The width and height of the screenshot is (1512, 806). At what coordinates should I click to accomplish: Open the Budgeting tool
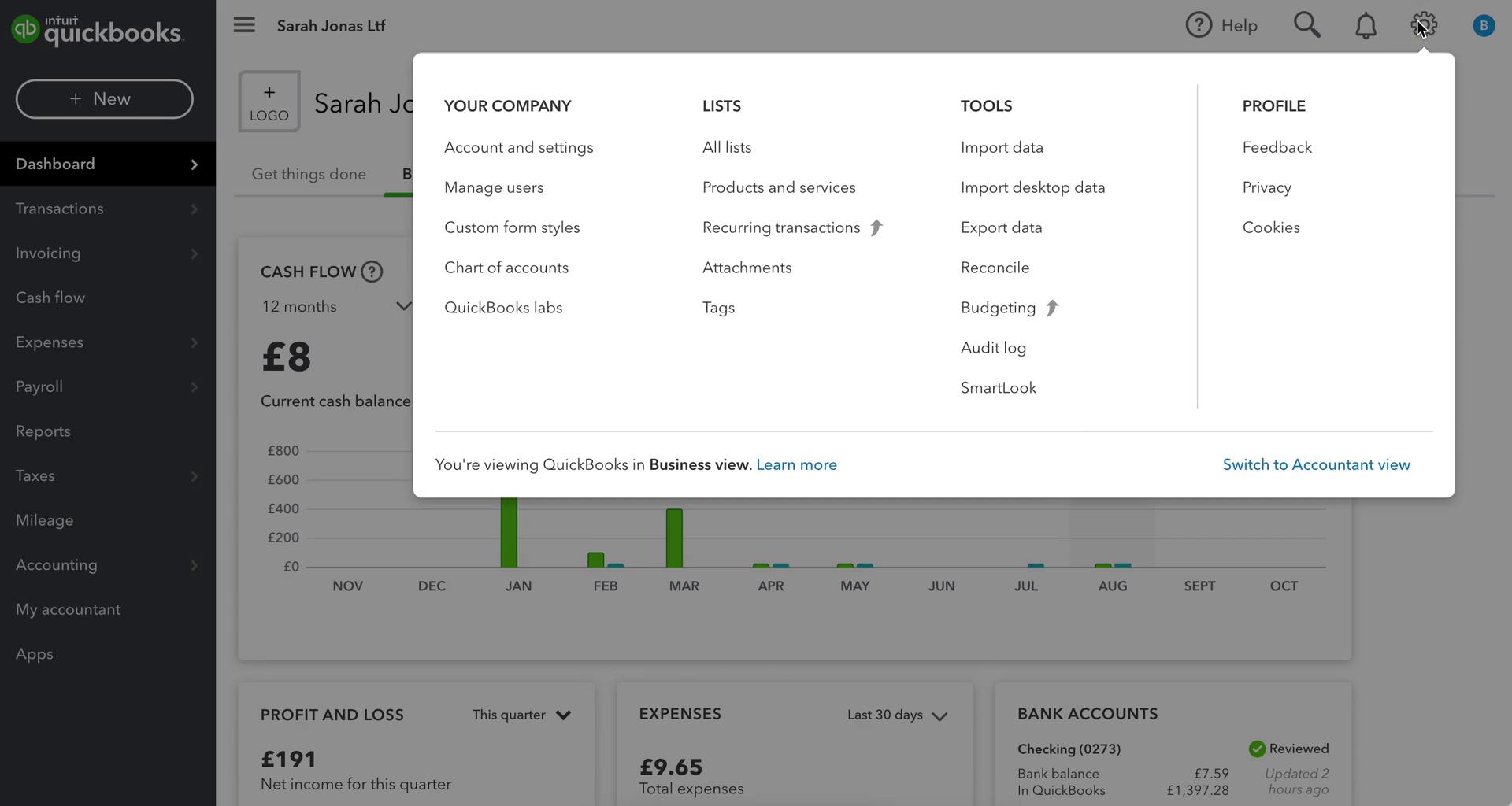coord(999,308)
